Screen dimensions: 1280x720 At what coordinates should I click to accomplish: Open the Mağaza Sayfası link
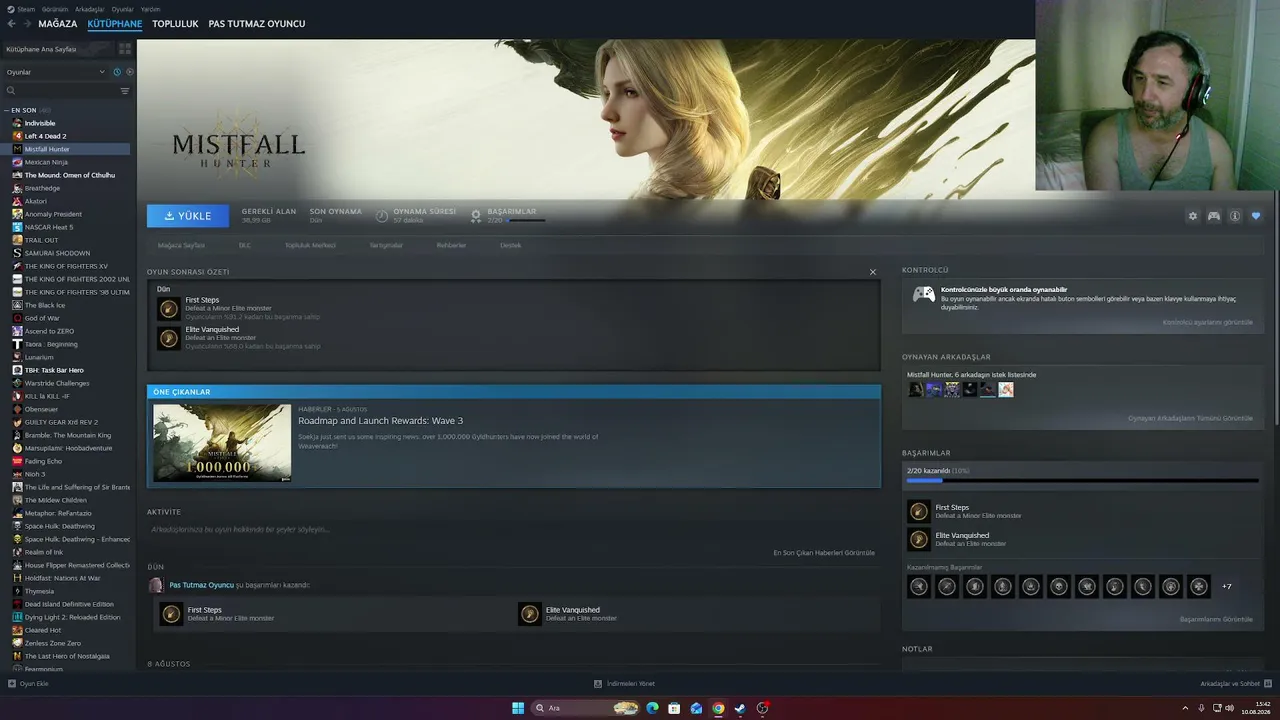coord(181,245)
